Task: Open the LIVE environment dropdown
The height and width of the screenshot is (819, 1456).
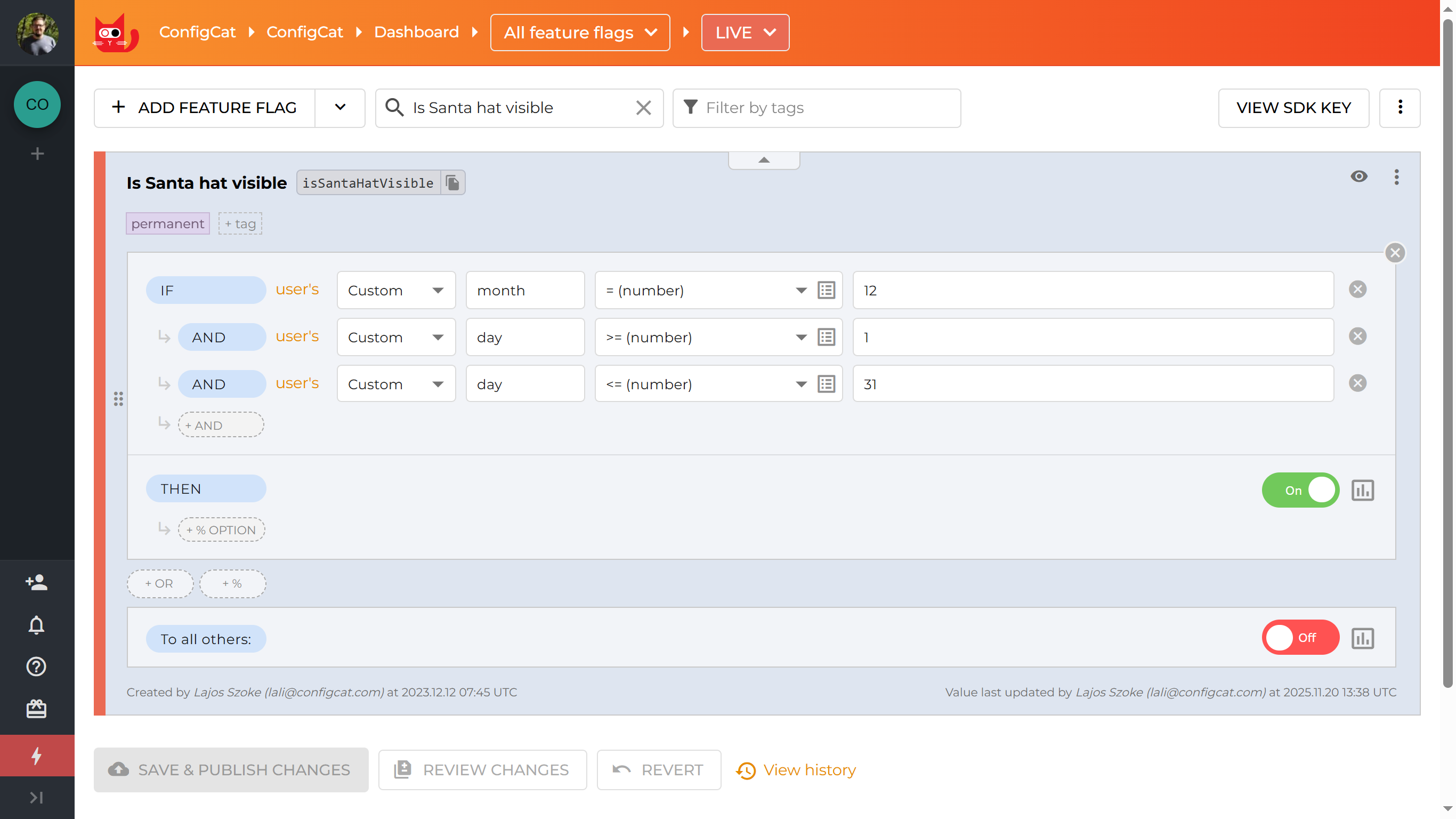Action: pos(745,32)
